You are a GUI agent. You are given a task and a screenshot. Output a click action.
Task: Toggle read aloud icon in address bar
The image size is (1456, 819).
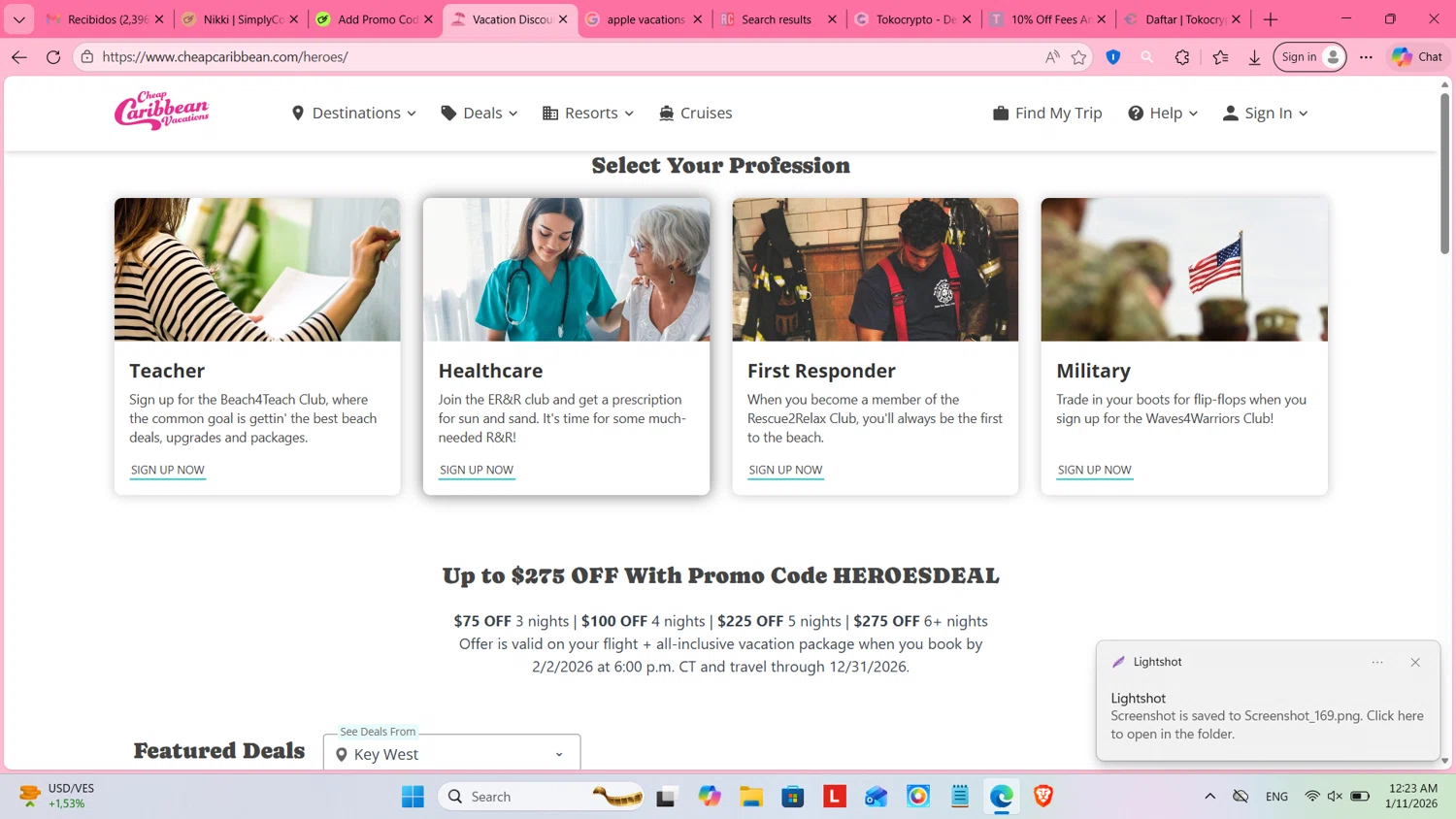1052,57
